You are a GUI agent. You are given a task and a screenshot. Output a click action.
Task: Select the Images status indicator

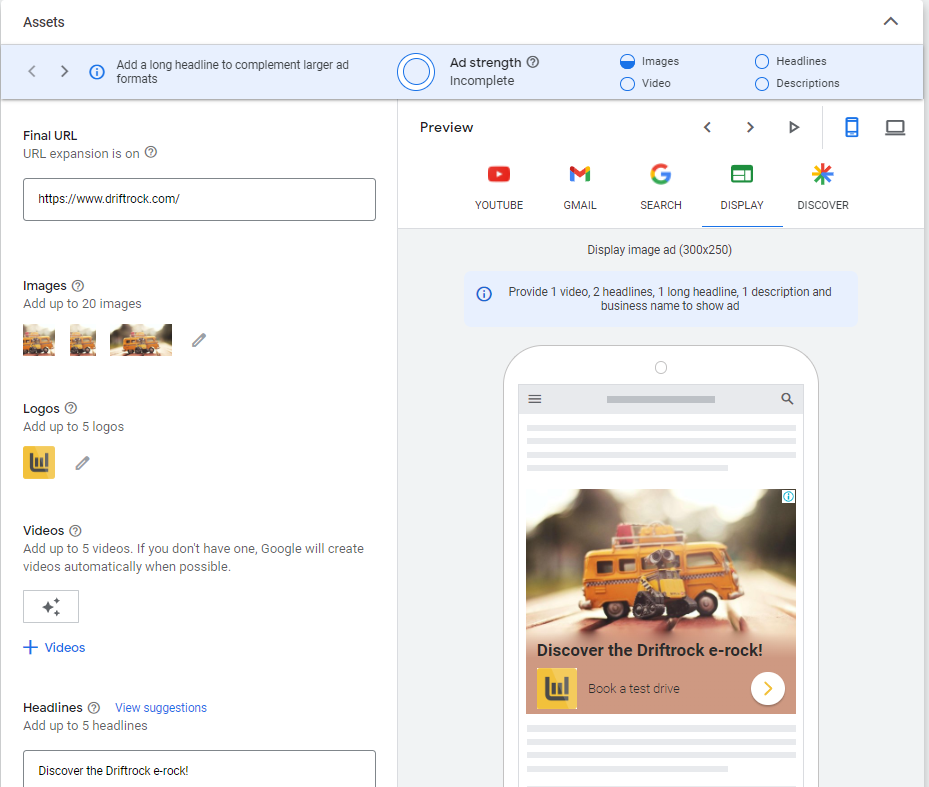pos(628,61)
